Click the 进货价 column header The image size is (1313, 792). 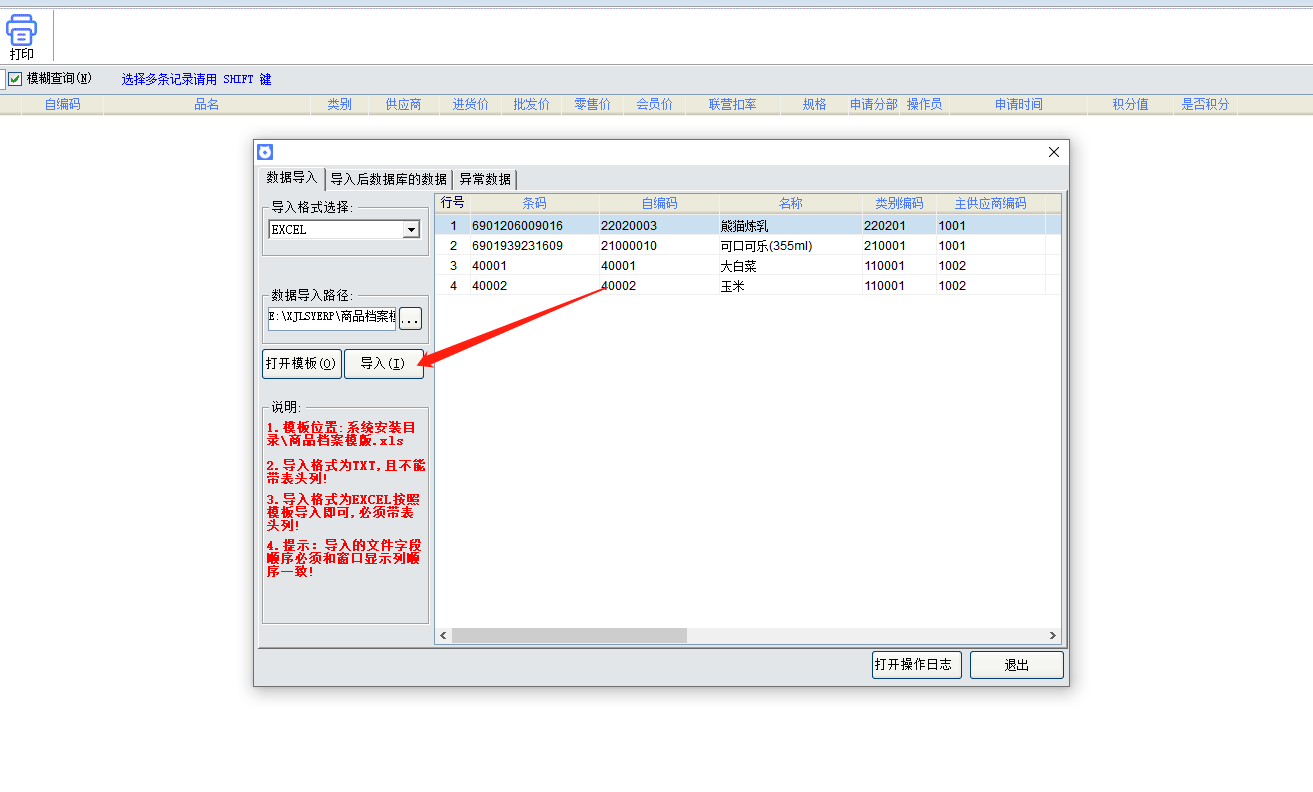tap(470, 104)
